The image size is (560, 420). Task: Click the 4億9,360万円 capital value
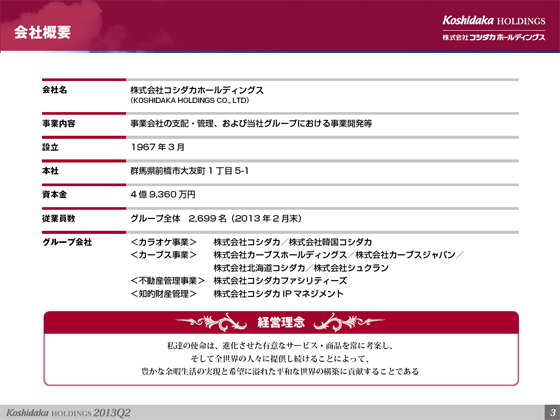(162, 195)
